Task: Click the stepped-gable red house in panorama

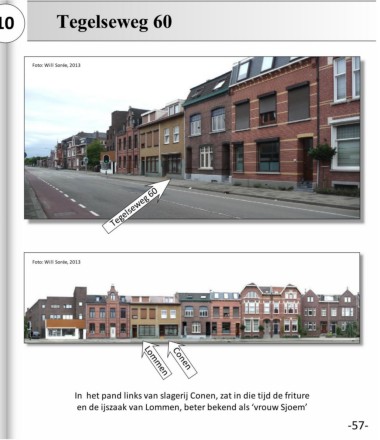Action: (x=108, y=312)
